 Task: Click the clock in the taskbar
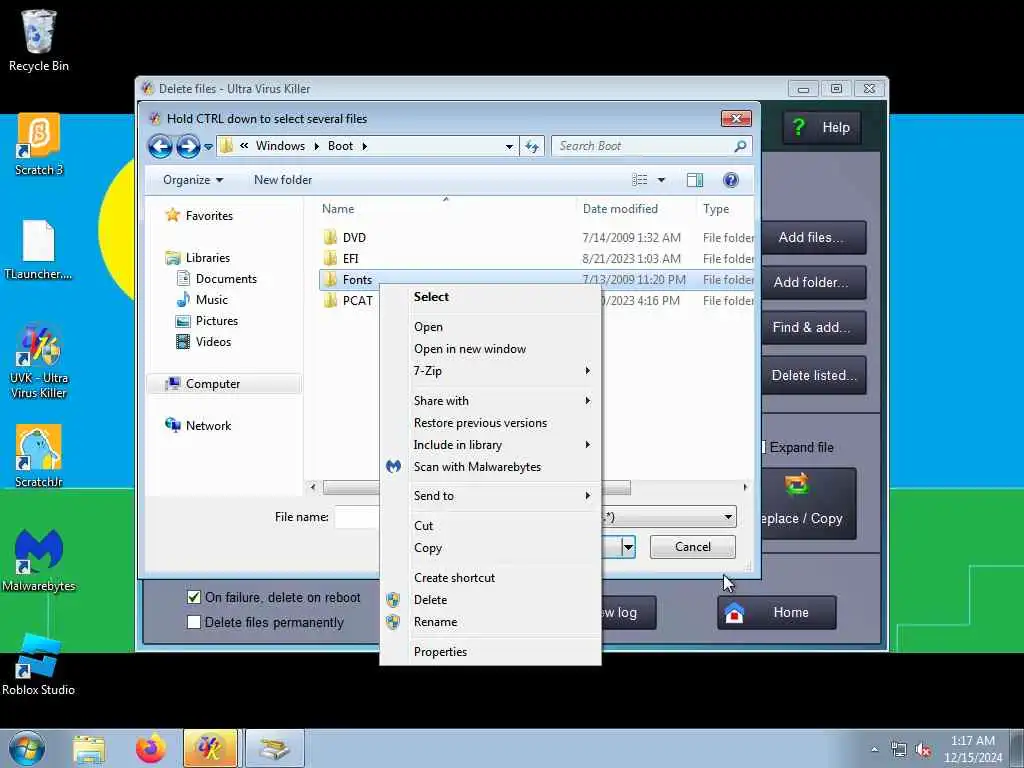[972, 749]
